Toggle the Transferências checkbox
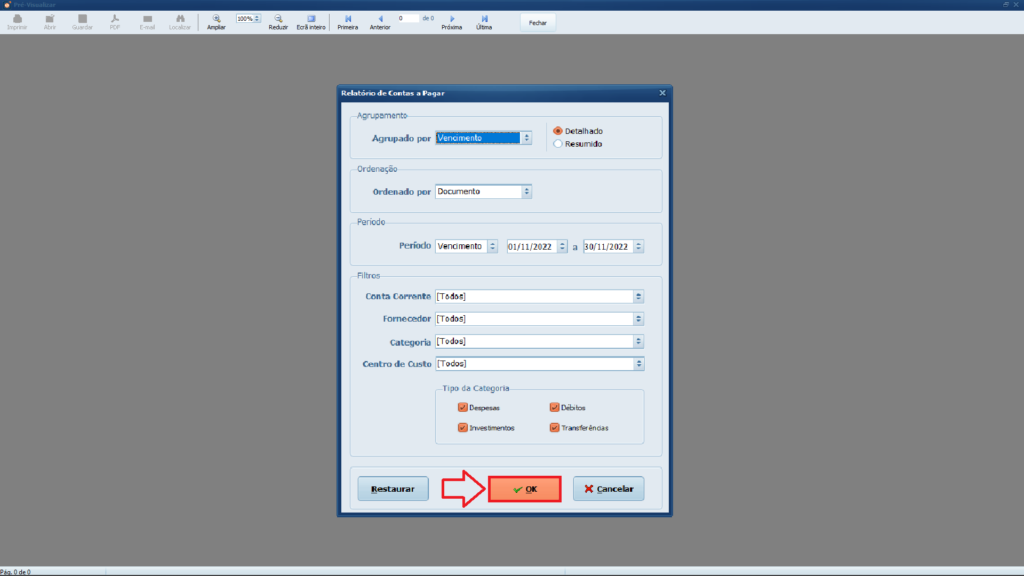 (x=554, y=428)
